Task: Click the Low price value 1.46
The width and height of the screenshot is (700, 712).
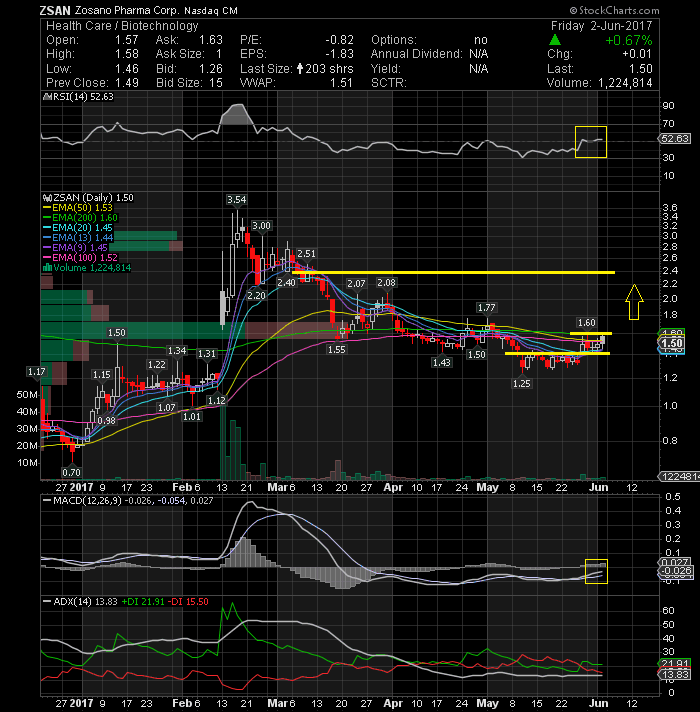Action: click(x=127, y=69)
